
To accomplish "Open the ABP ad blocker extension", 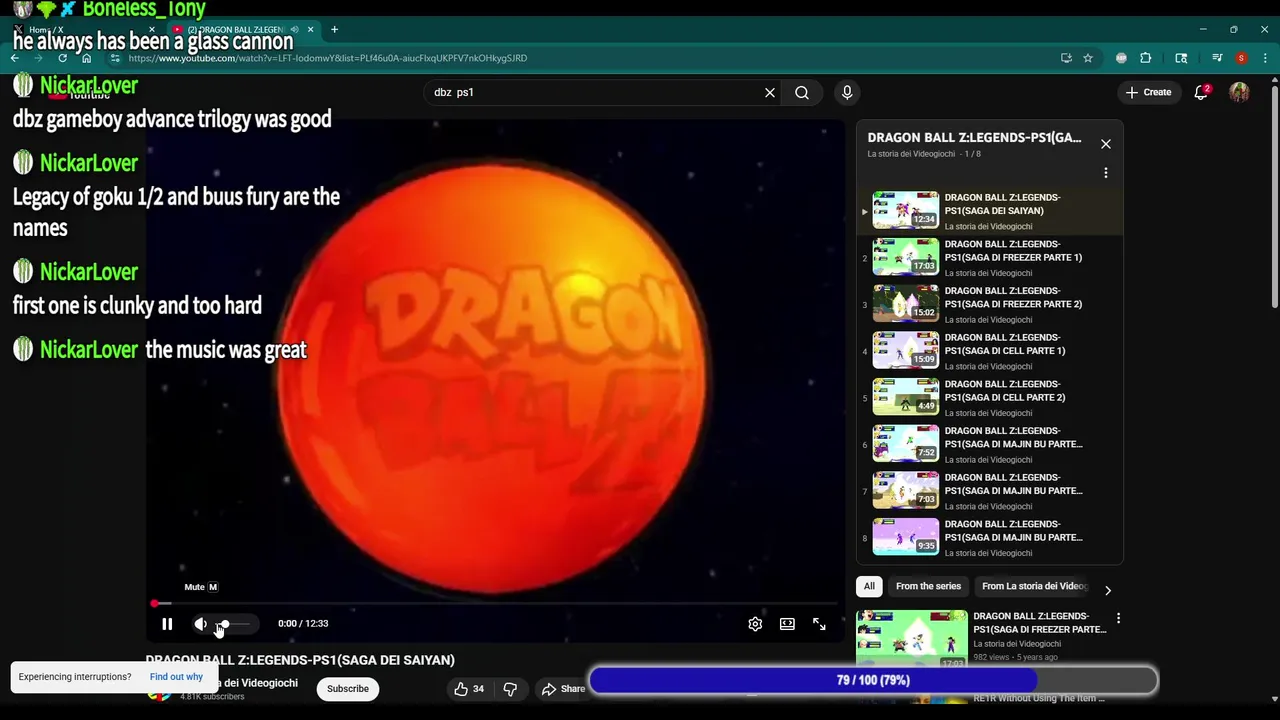I will [1122, 58].
